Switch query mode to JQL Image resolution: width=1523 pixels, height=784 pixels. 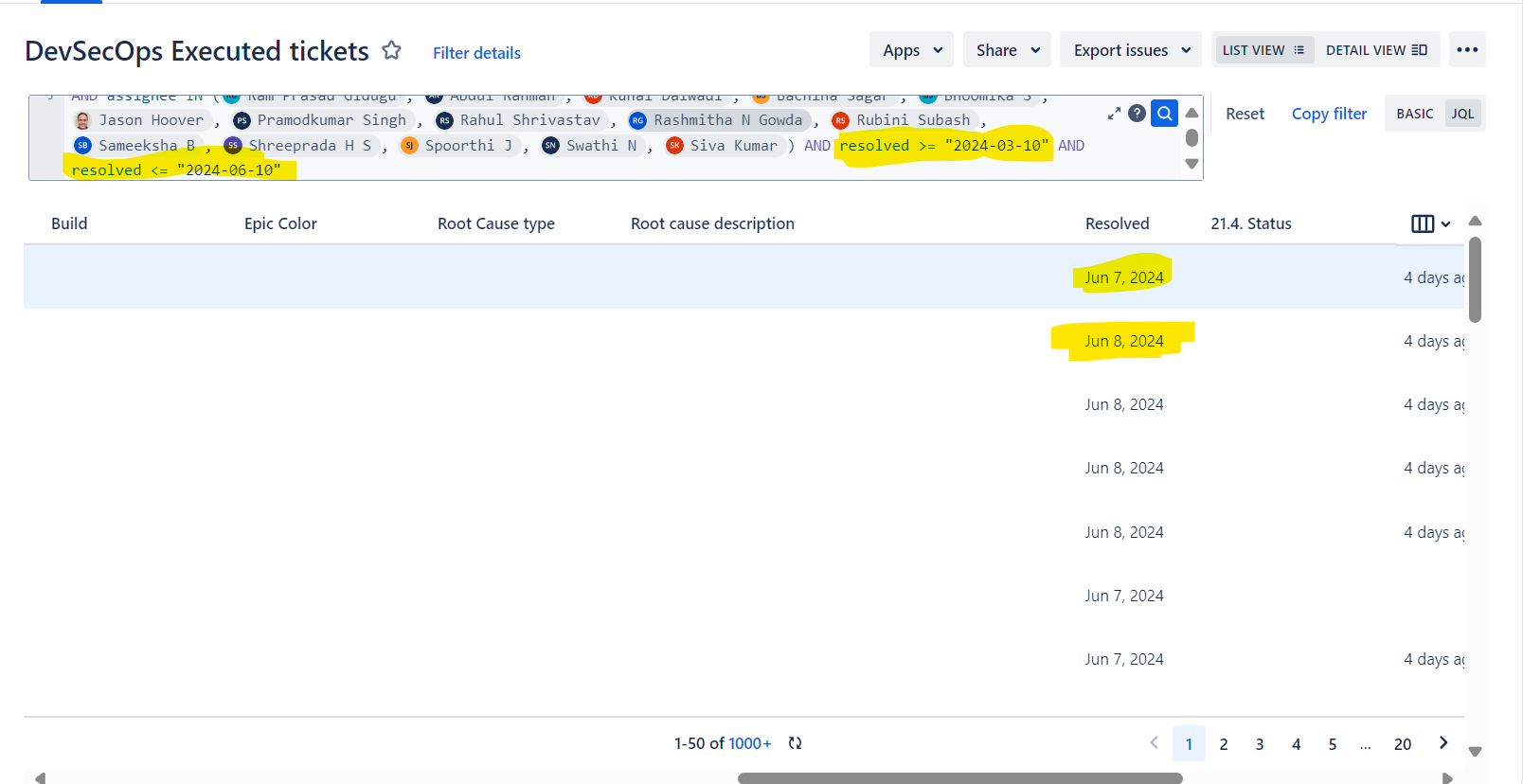(x=1462, y=114)
